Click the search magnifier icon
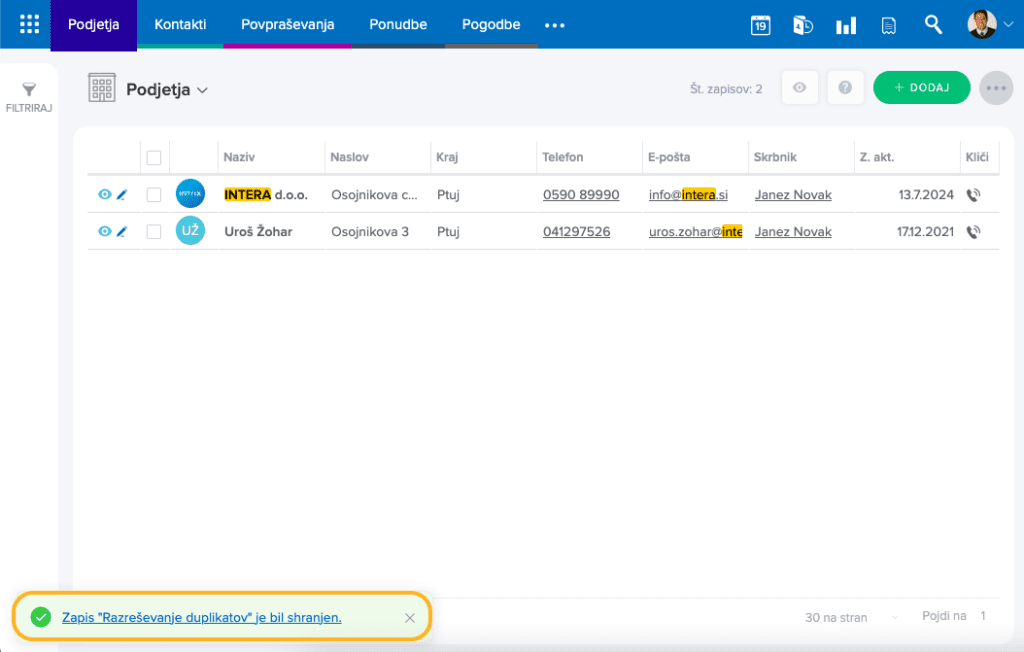 pos(933,25)
